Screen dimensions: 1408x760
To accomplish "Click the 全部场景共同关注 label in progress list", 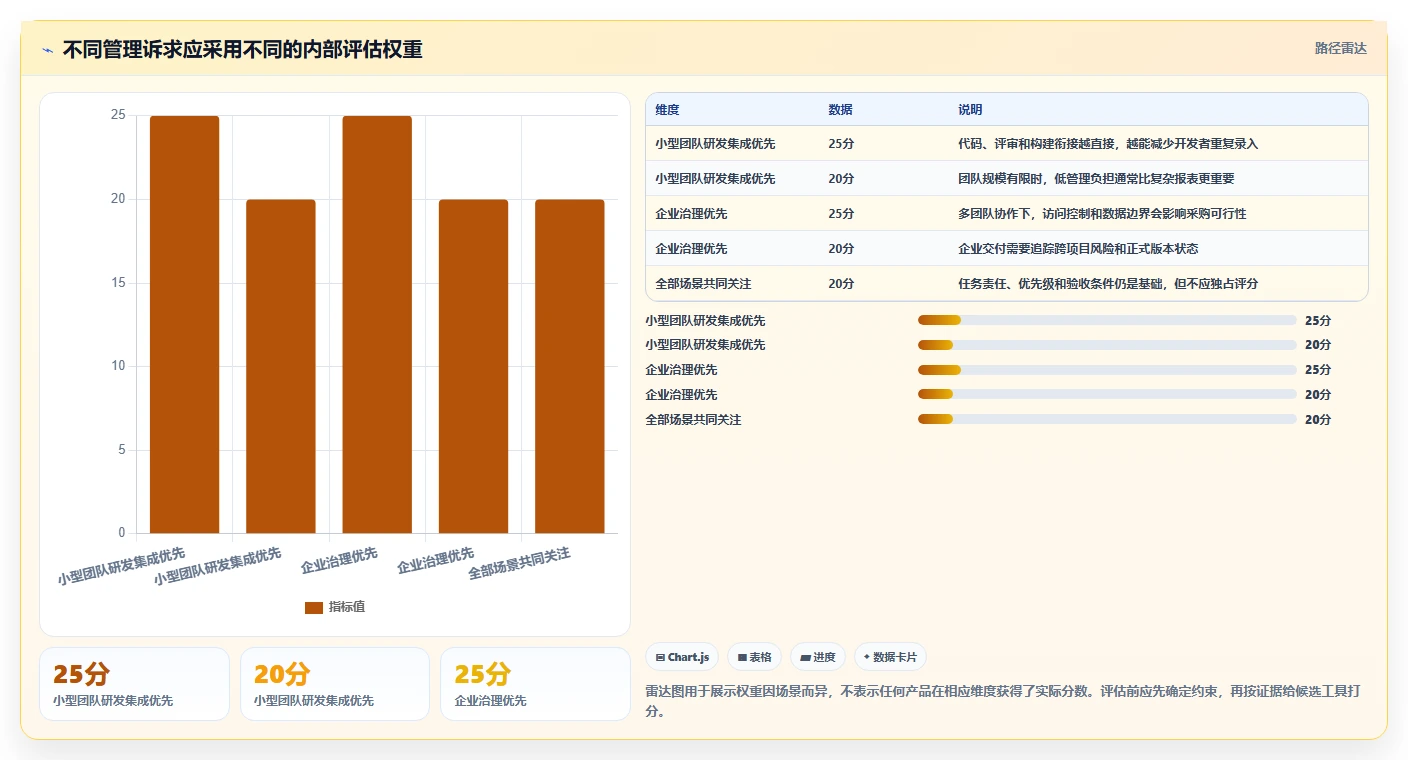I will (693, 420).
